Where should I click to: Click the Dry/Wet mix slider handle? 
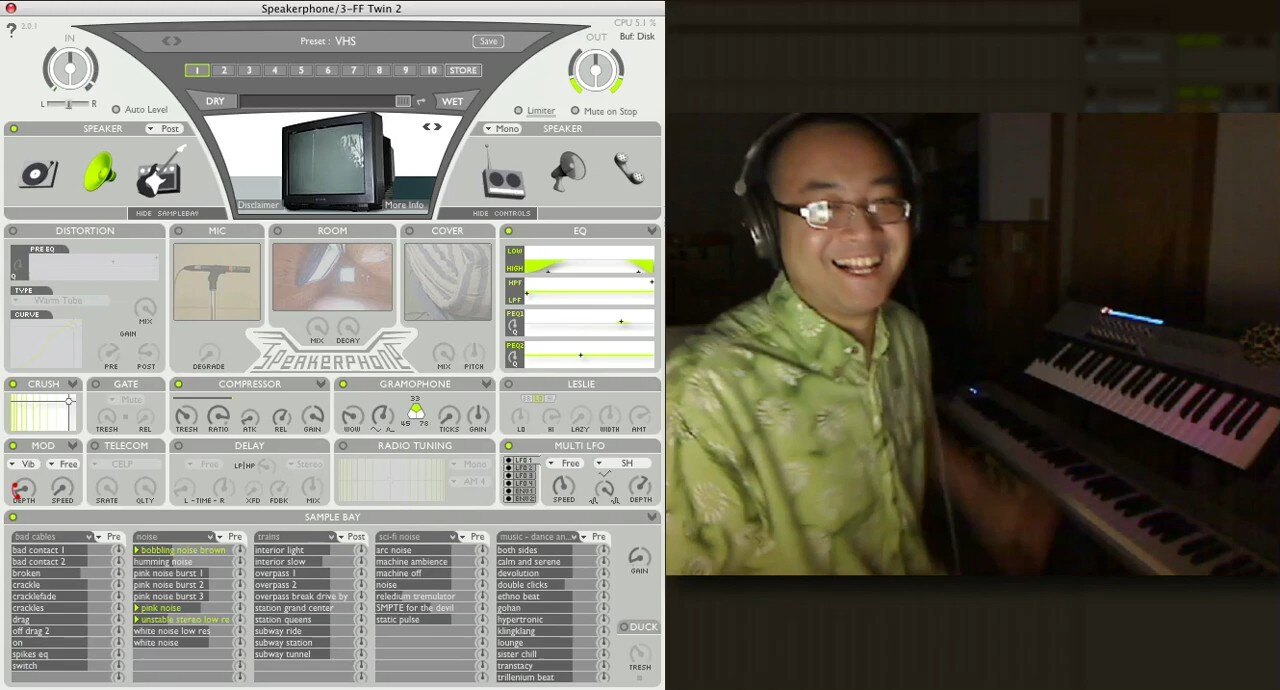tap(402, 101)
